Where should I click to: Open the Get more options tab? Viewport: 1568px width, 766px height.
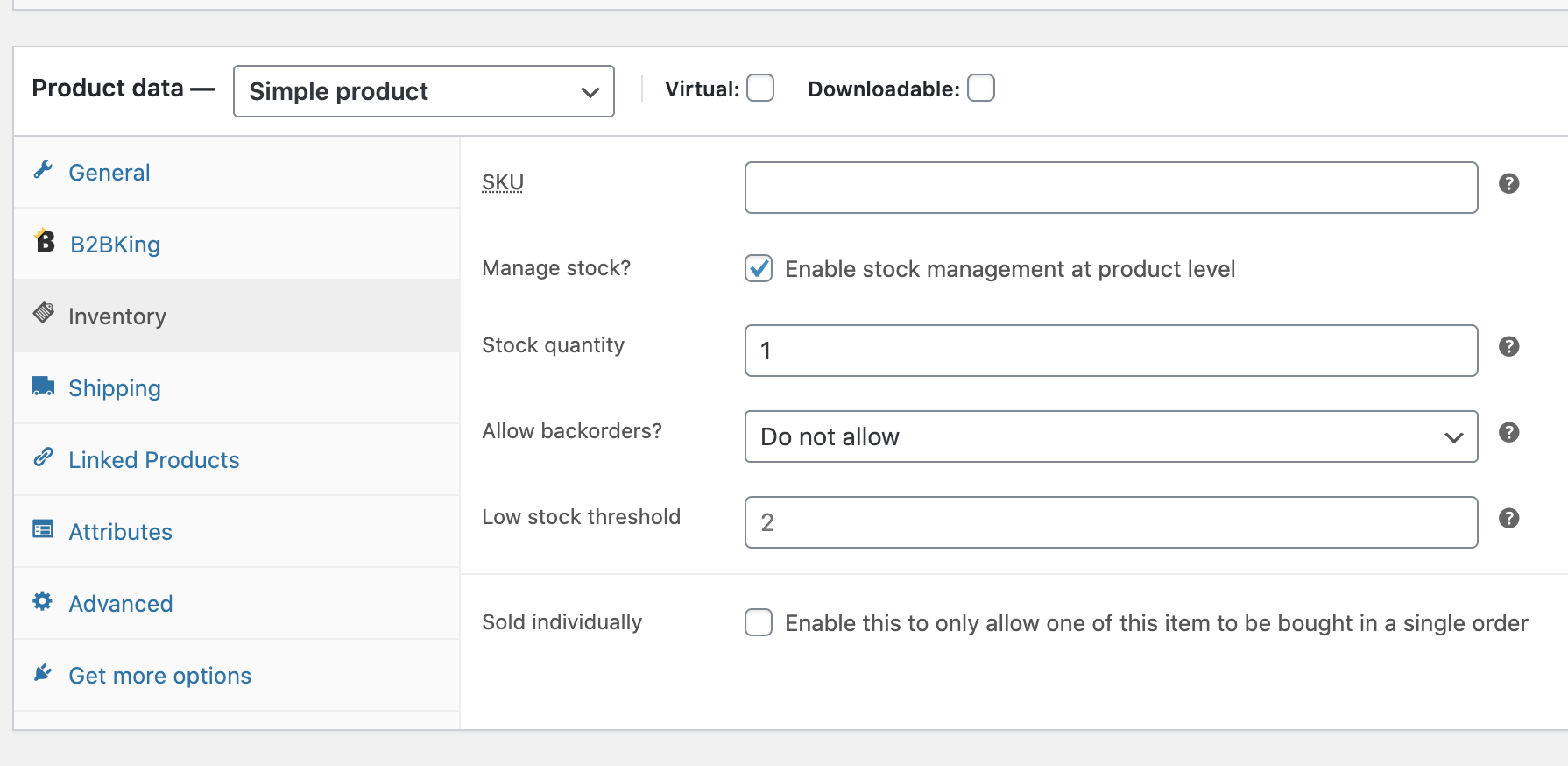pos(237,676)
